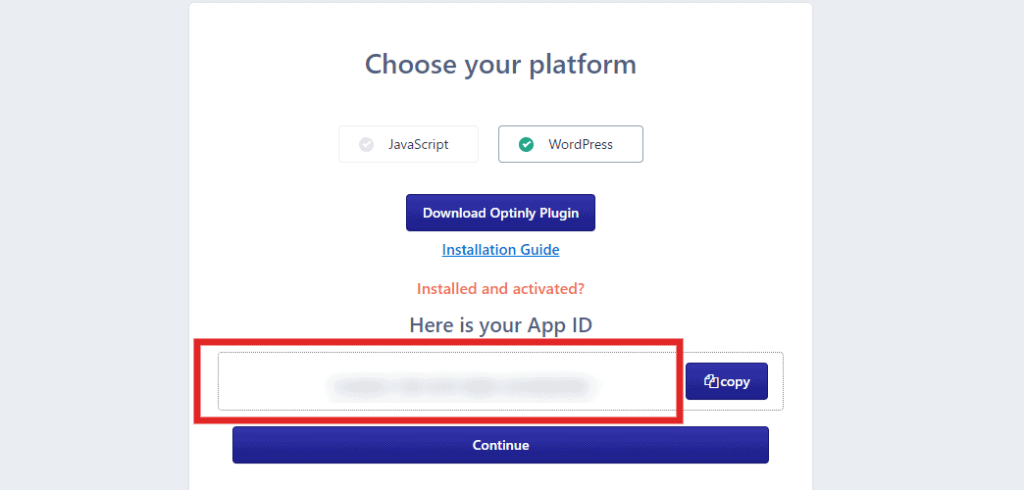Screen dimensions: 1024x490
Task: Click the 'Choose your platform' heading
Action: pyautogui.click(x=500, y=65)
